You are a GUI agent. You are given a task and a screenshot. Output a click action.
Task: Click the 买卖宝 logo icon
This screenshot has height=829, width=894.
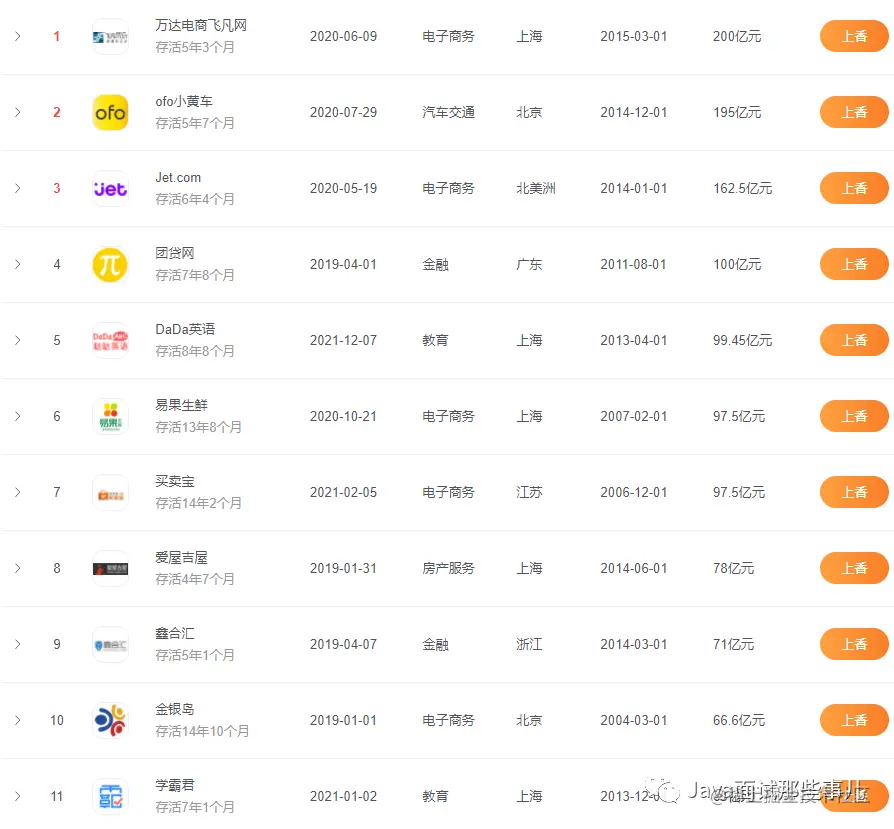point(110,492)
